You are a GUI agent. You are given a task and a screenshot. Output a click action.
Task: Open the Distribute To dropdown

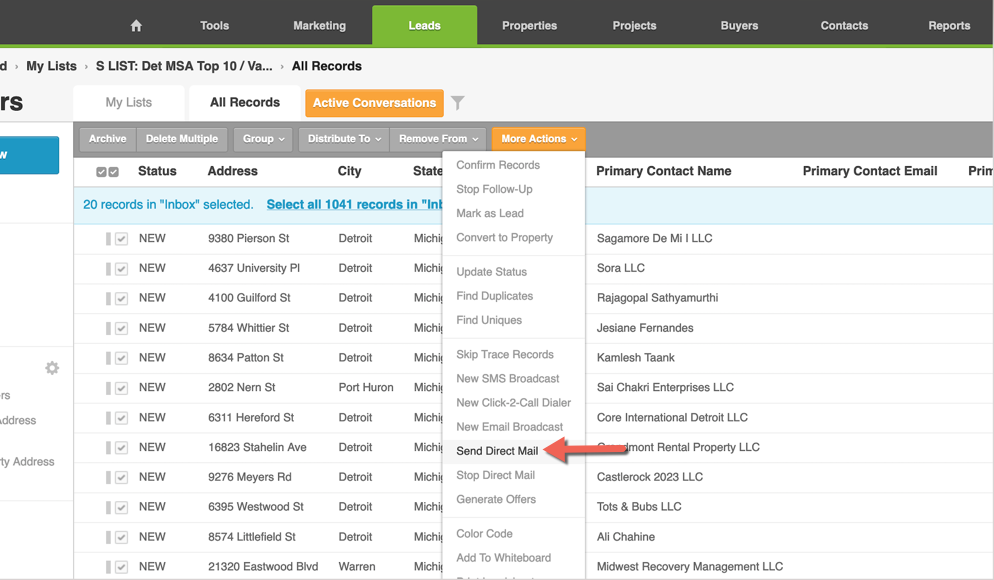tap(344, 139)
